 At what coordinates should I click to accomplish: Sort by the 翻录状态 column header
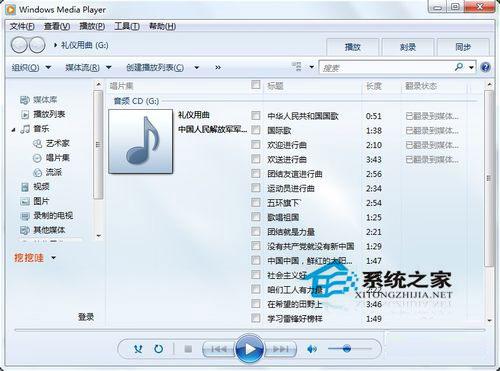point(421,86)
